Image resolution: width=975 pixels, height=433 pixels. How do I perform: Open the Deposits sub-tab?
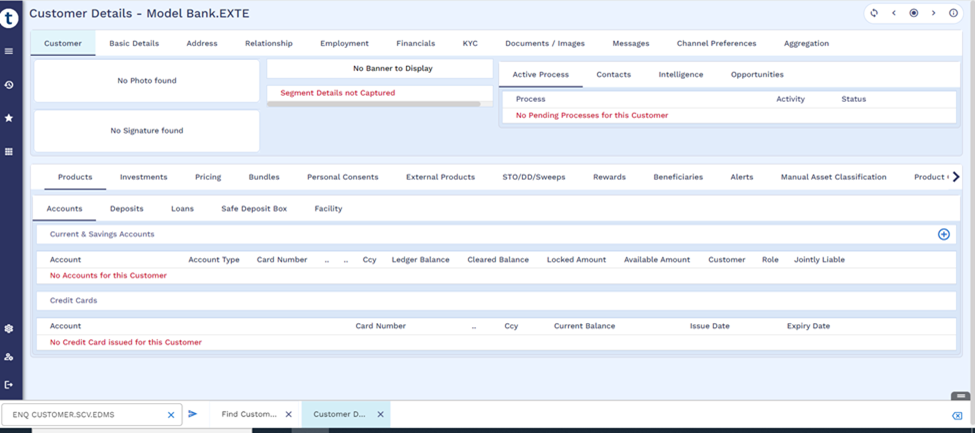tap(127, 209)
